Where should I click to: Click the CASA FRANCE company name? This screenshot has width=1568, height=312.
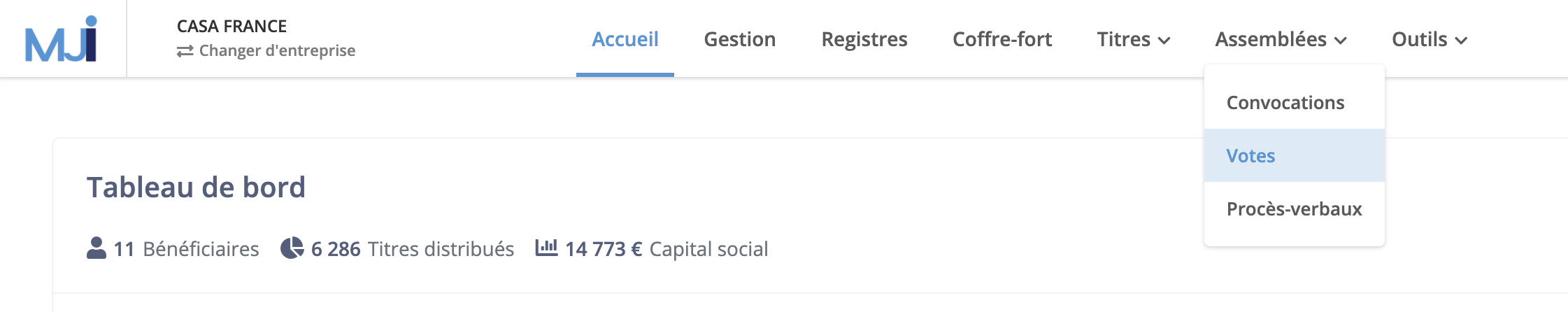pos(231,26)
